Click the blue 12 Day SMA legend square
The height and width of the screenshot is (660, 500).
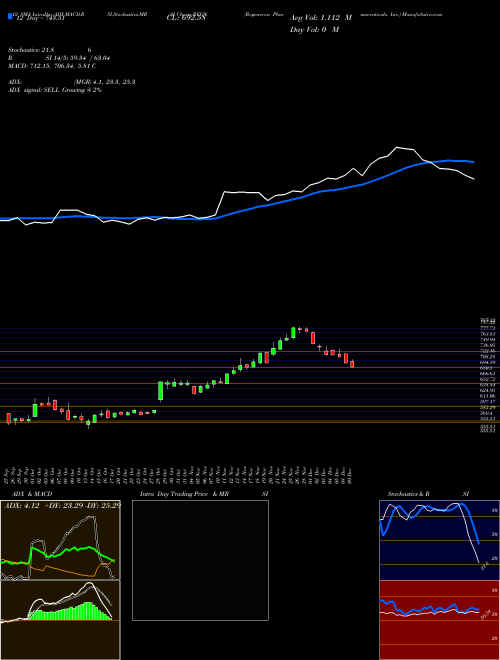(10, 17)
